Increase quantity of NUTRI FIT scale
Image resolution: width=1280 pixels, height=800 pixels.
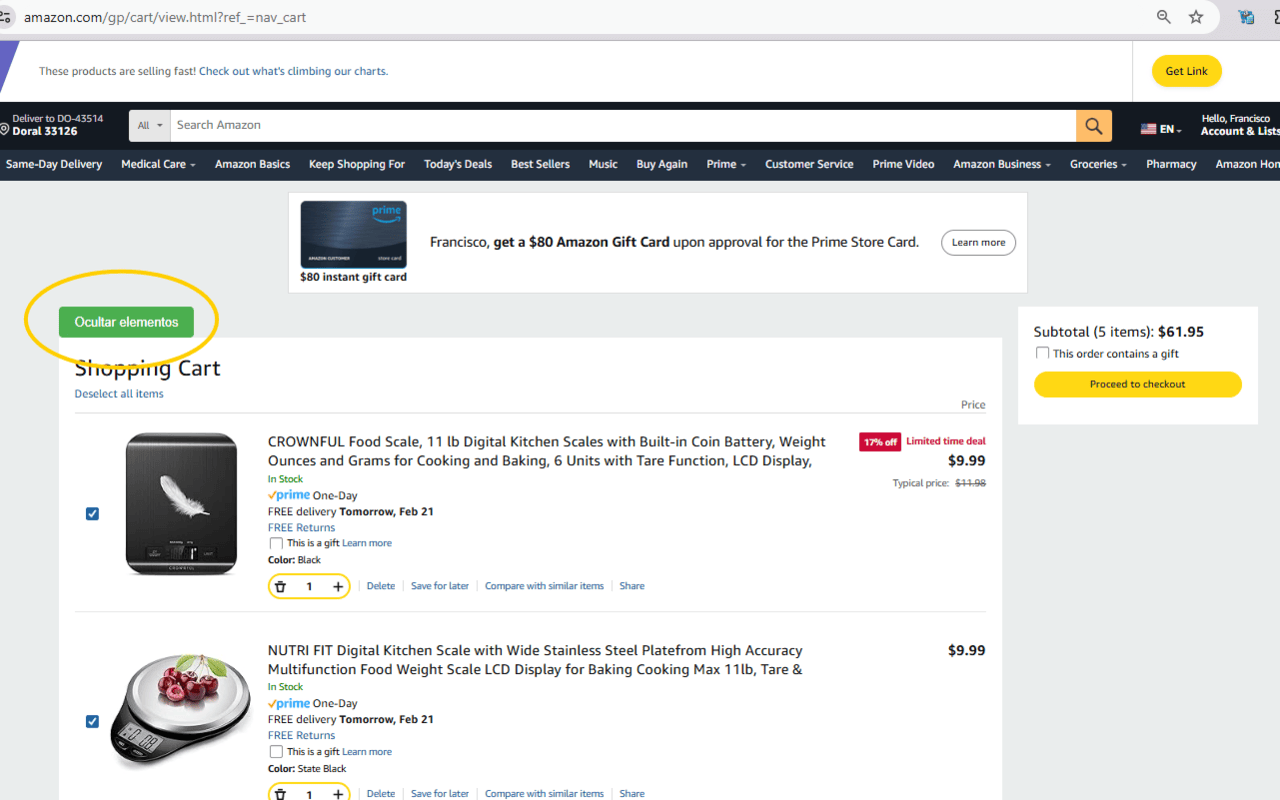(338, 794)
